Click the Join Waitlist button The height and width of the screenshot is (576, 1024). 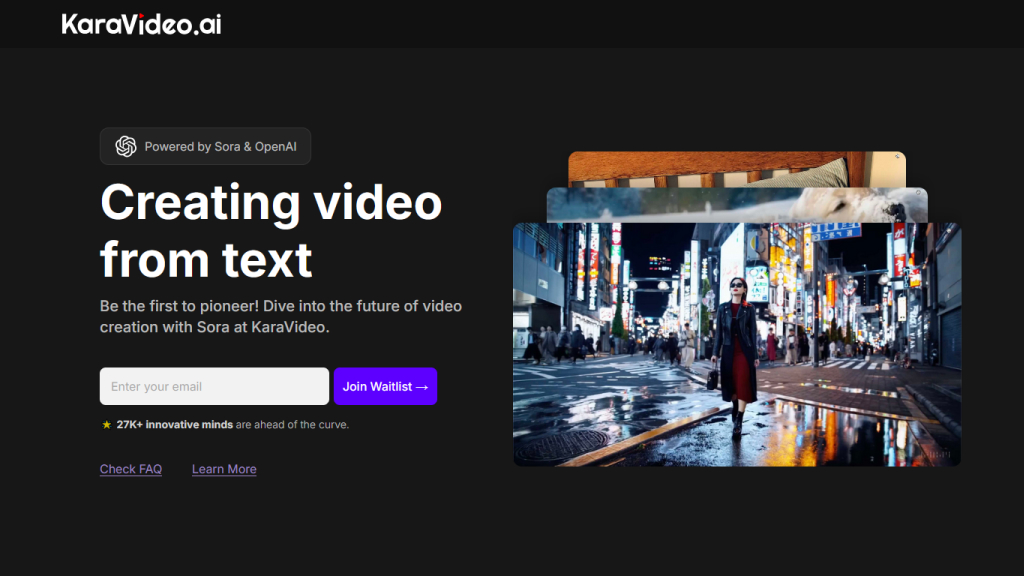coord(385,386)
